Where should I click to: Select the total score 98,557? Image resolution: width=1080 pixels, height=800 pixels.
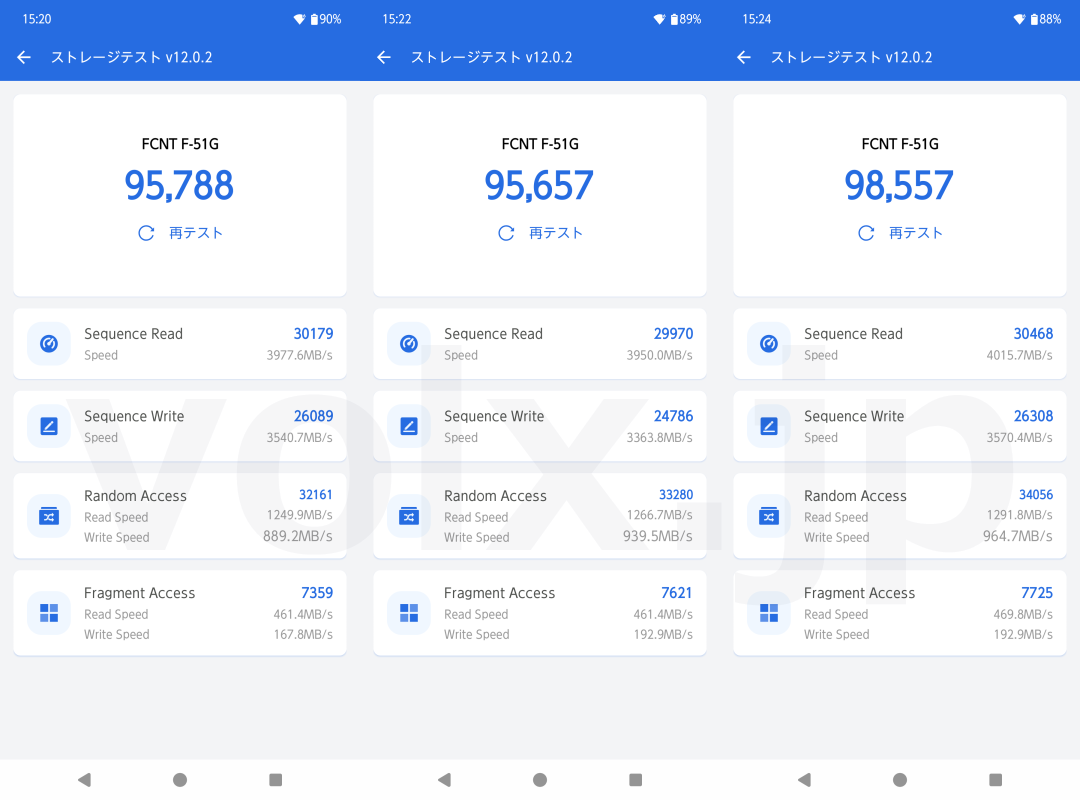(x=899, y=185)
